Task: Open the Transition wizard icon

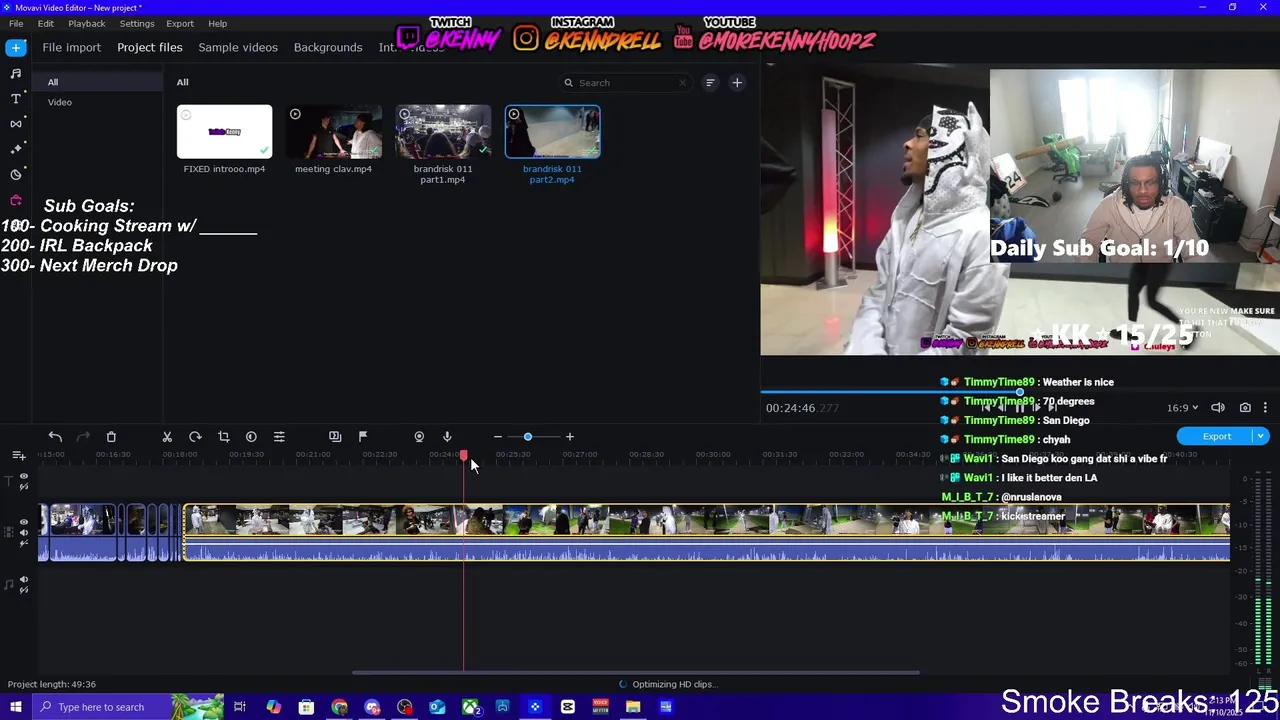Action: point(335,437)
